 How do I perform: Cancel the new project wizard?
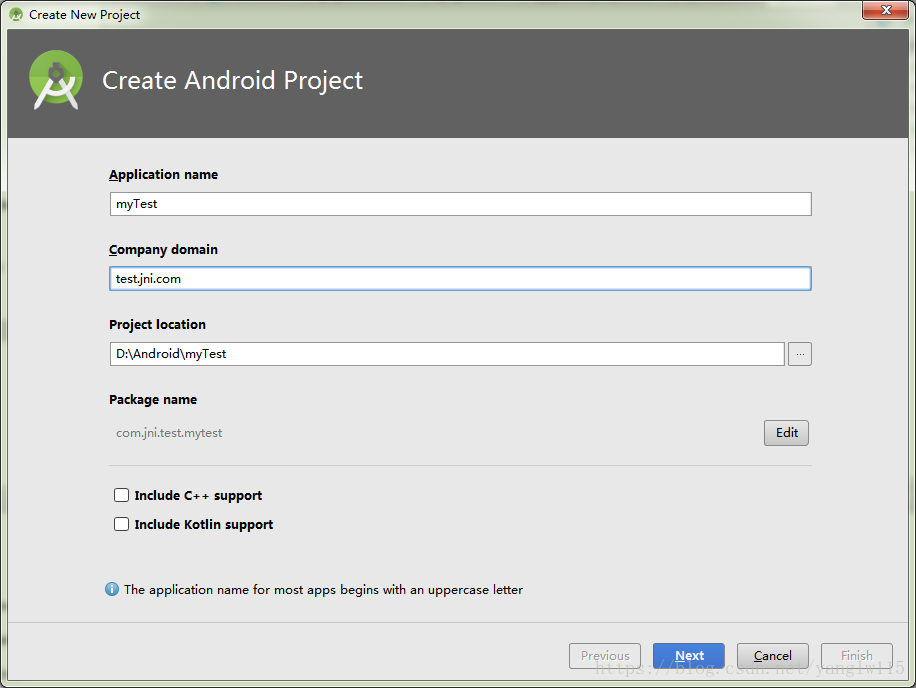click(x=772, y=656)
